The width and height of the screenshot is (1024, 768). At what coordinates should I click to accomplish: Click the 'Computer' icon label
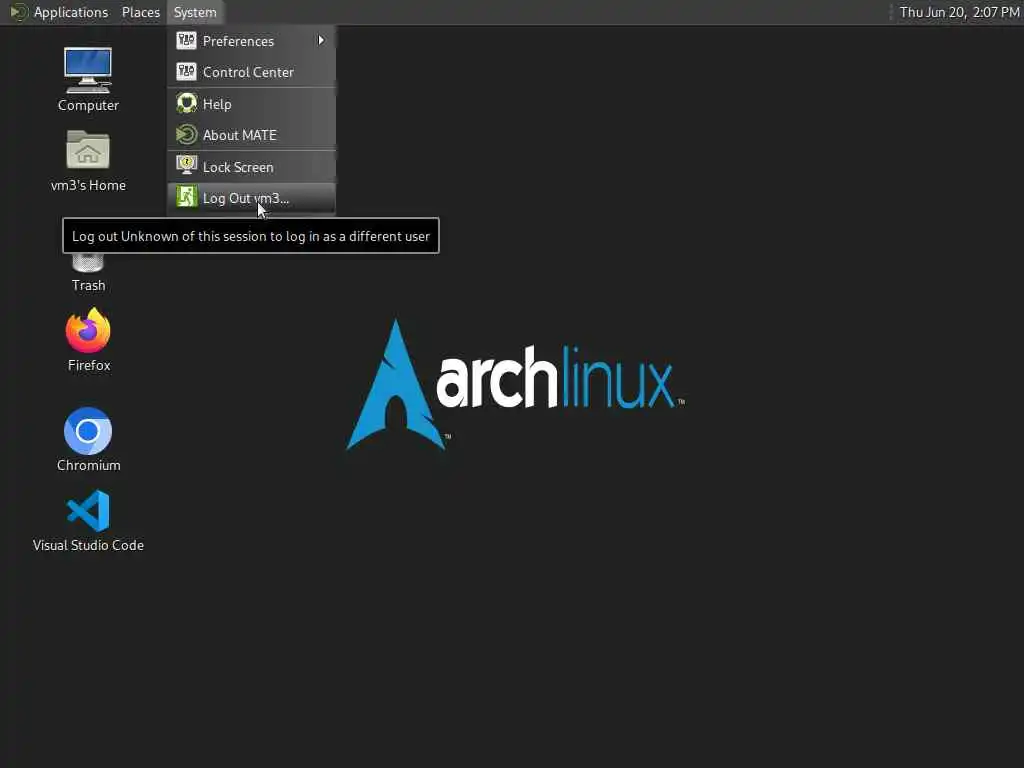point(88,105)
